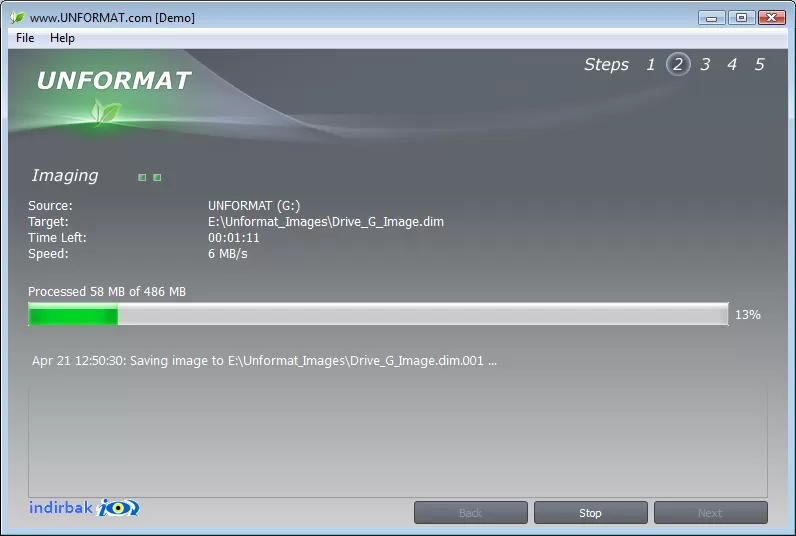Click the indirbak eye logo icon
The image size is (796, 536).
118,508
